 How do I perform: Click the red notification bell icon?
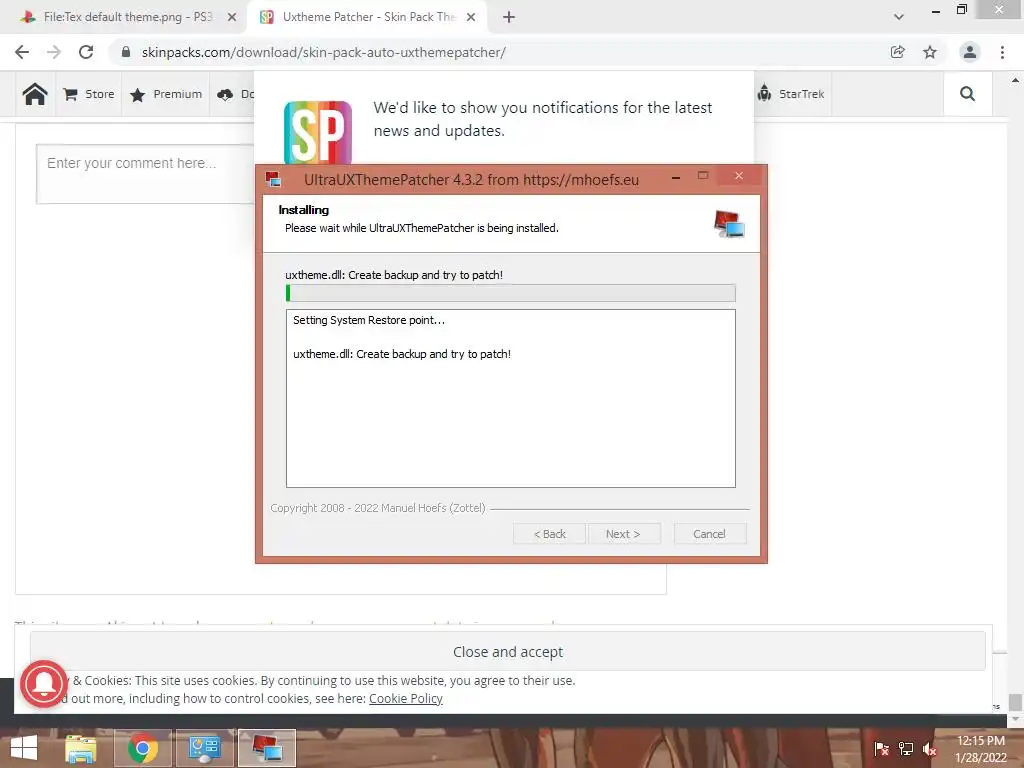(x=43, y=684)
